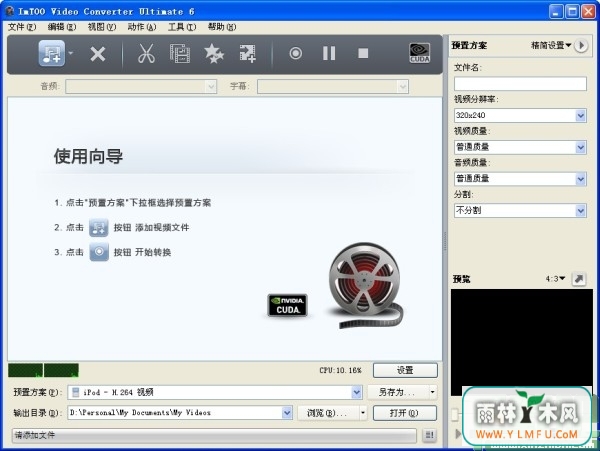Stop conversion with the square button
Screen dimensions: 600x451
[x=363, y=53]
